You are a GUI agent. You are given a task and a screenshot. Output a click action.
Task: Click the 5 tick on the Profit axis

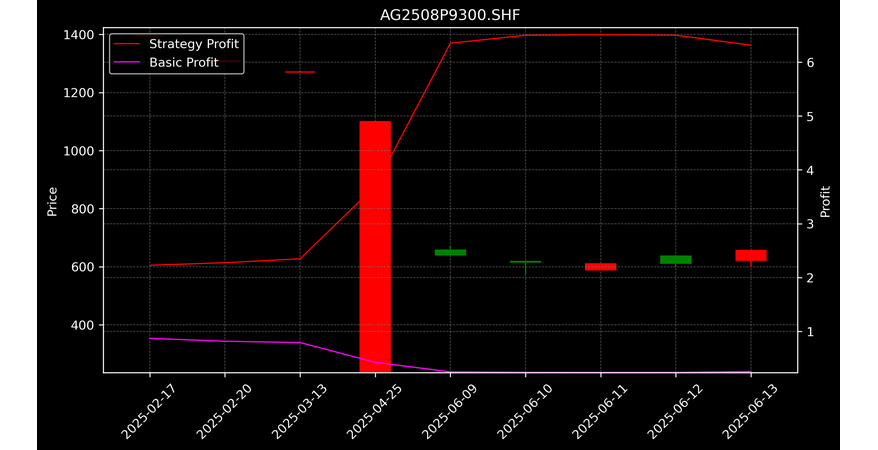click(810, 116)
